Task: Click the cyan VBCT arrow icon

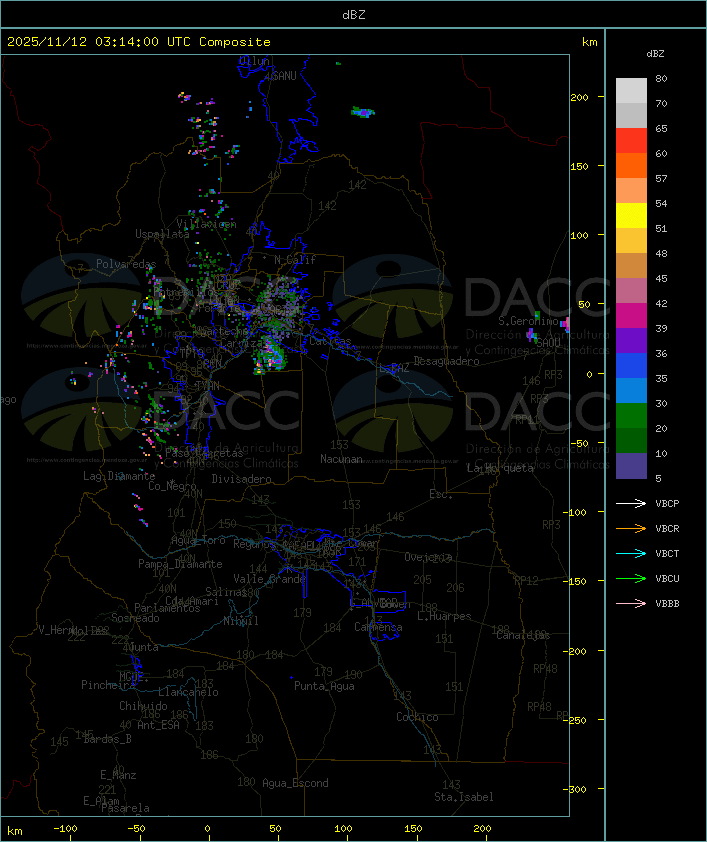Action: pyautogui.click(x=631, y=554)
